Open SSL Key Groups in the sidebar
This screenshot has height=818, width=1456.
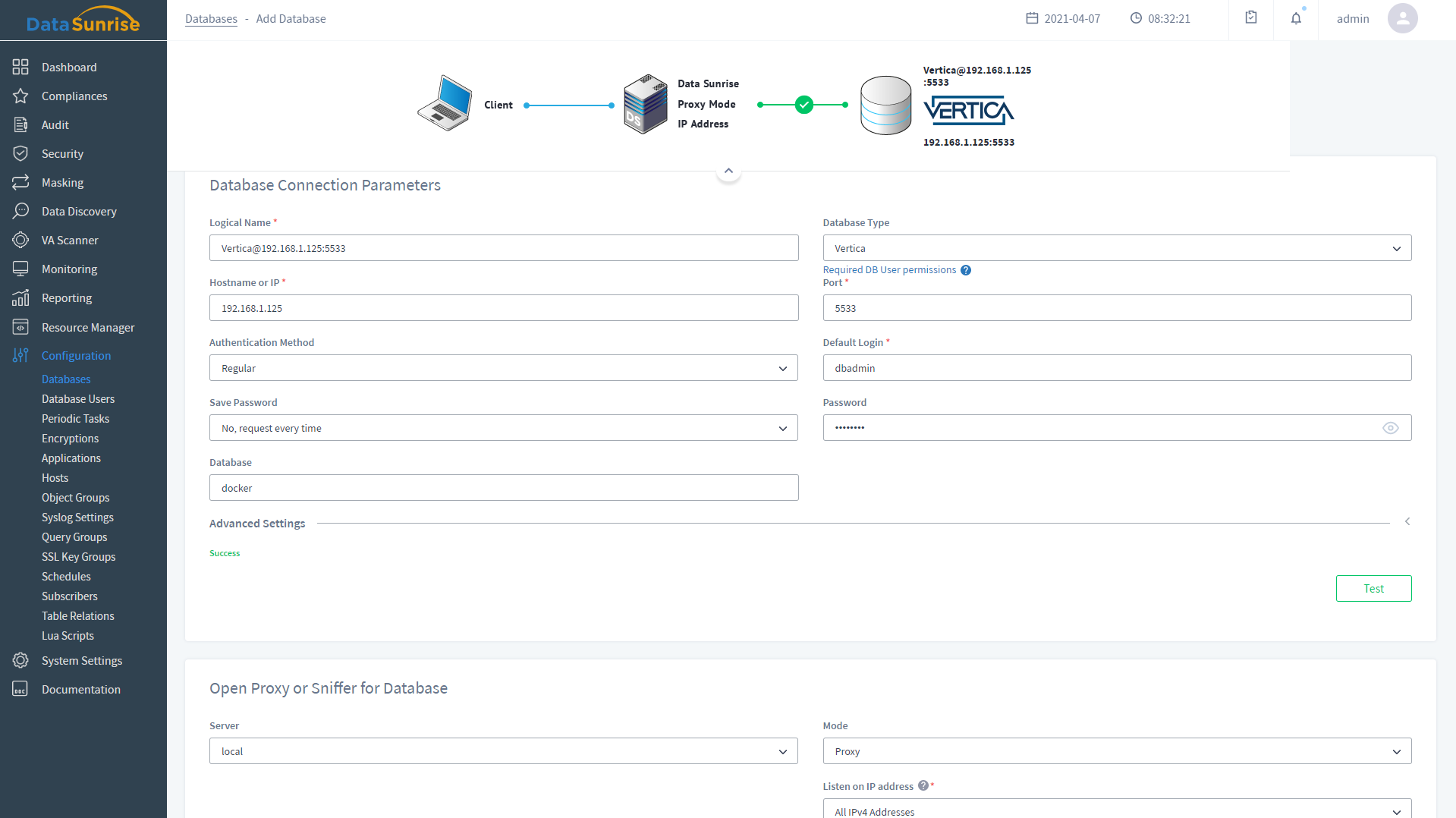coord(79,557)
